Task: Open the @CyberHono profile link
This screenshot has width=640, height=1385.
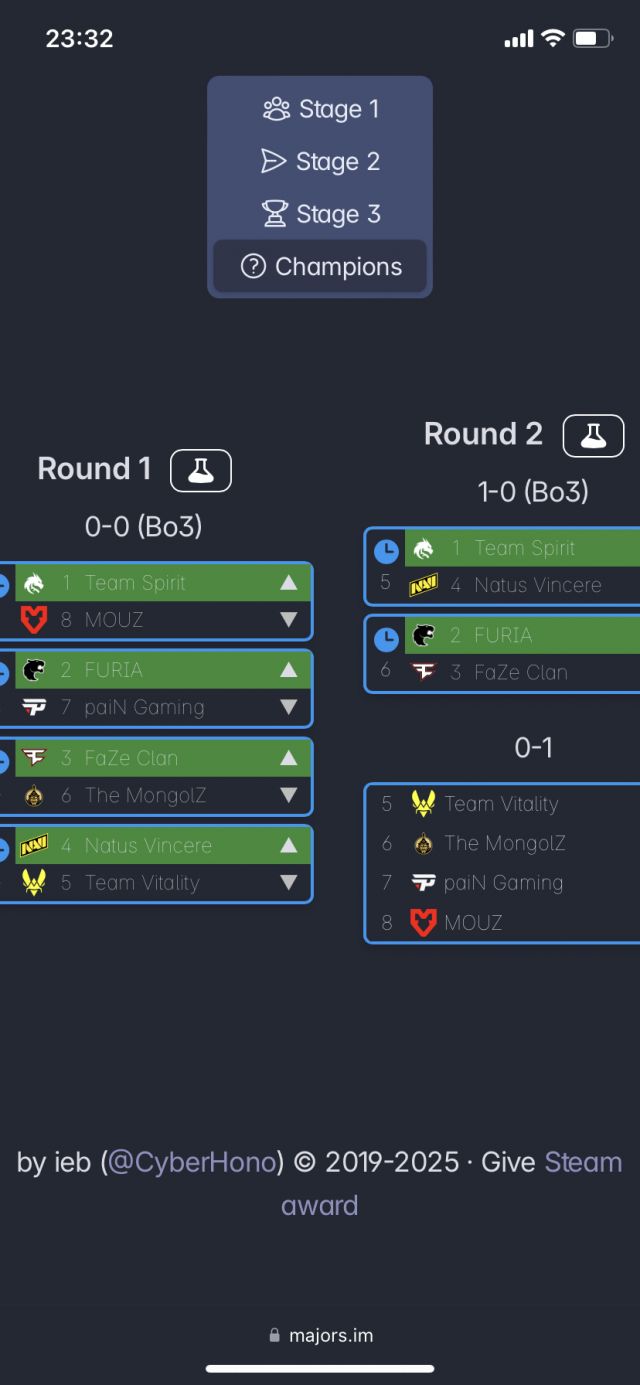Action: (x=192, y=1162)
